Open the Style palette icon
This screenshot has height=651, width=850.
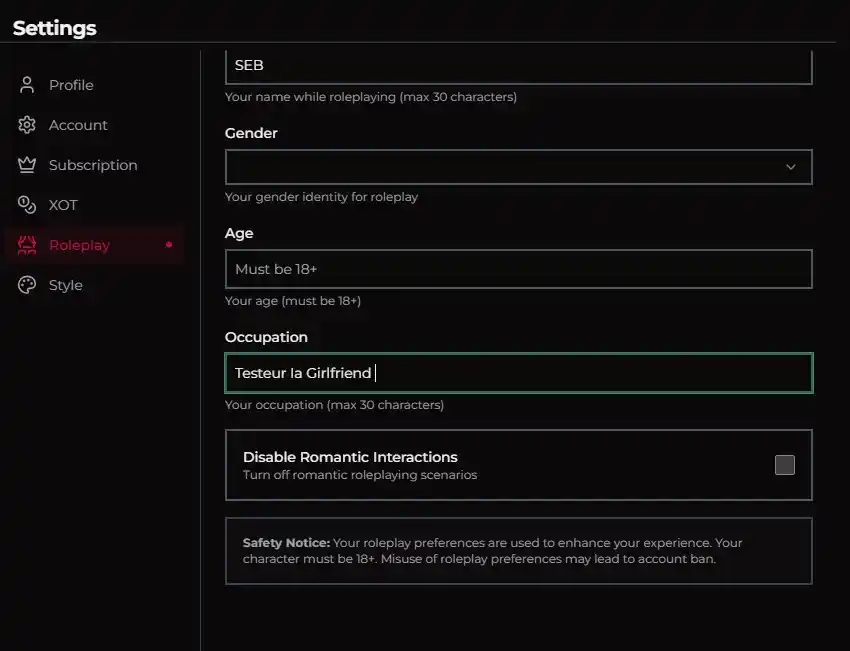[26, 285]
